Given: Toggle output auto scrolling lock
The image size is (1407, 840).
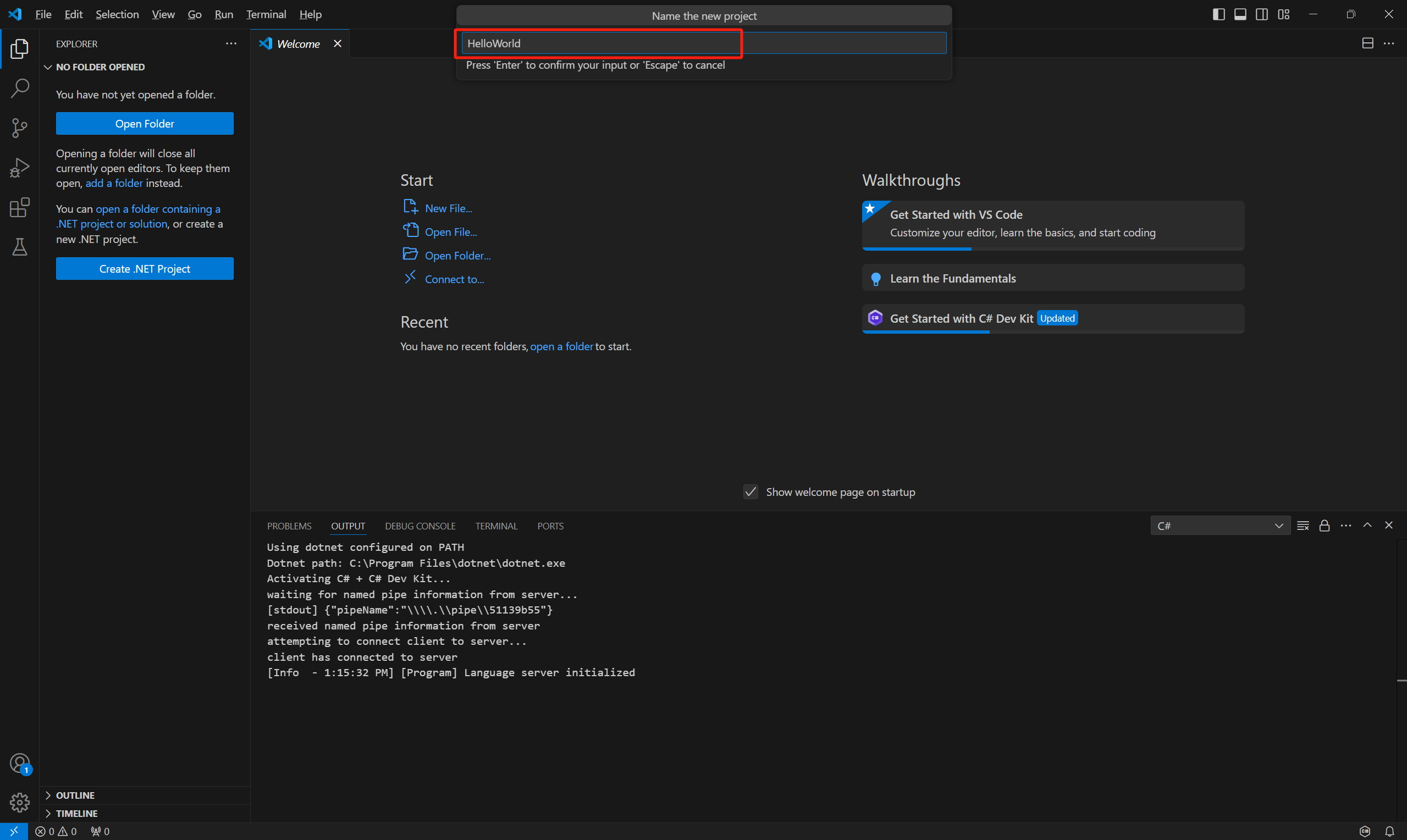Looking at the screenshot, I should tap(1325, 526).
